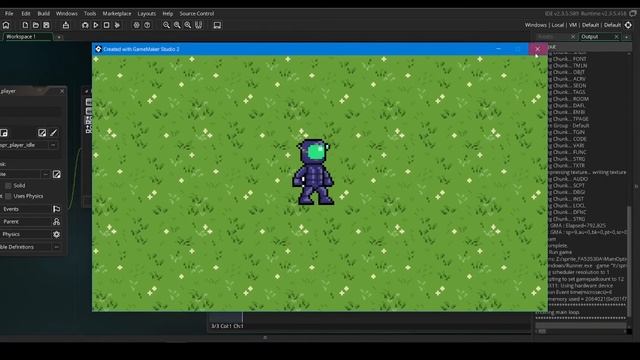
Task: Close the tab left of Output
Action: (573, 37)
